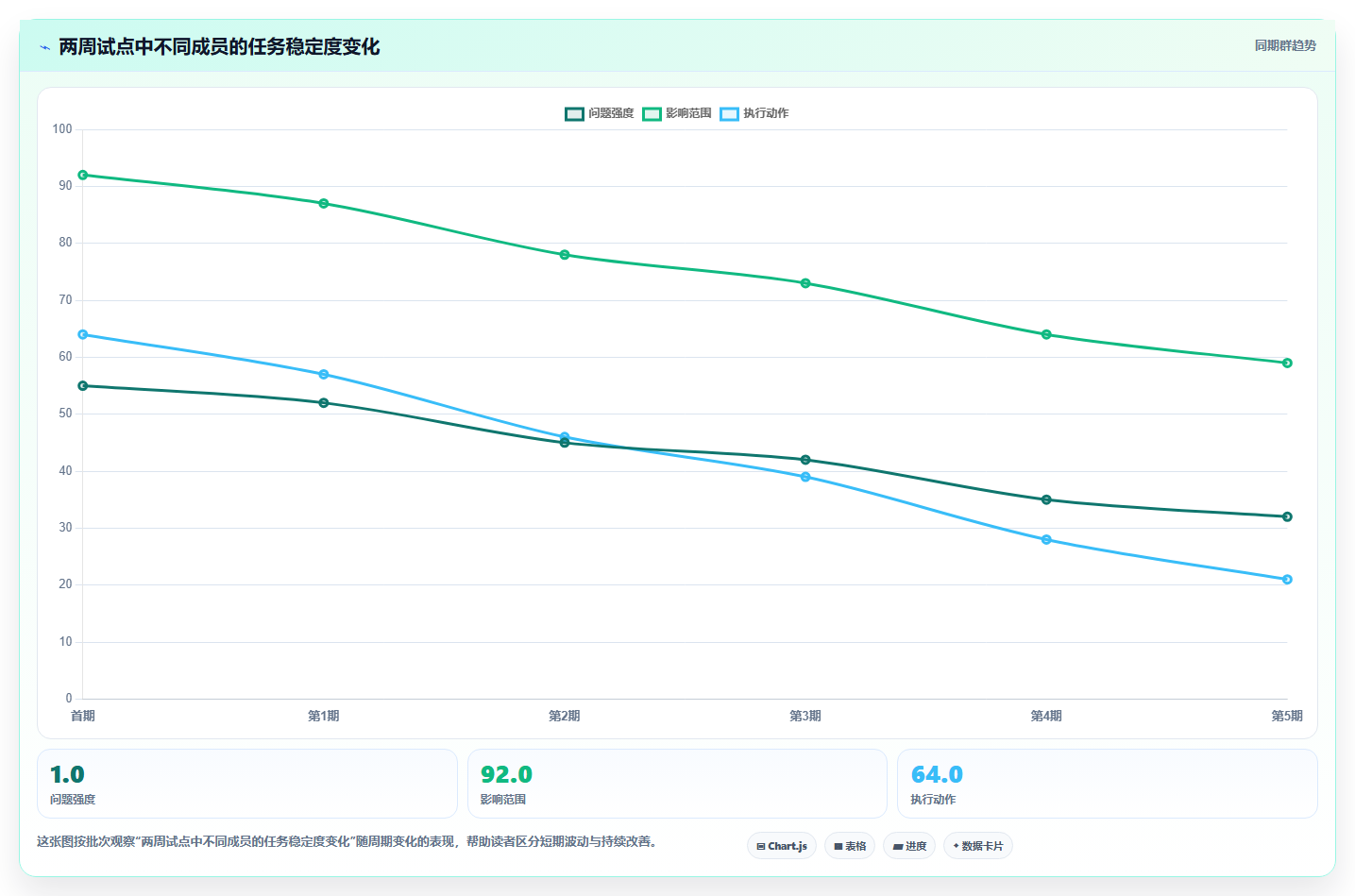
Task: Click the x-axis label 第3期
Action: click(x=805, y=716)
